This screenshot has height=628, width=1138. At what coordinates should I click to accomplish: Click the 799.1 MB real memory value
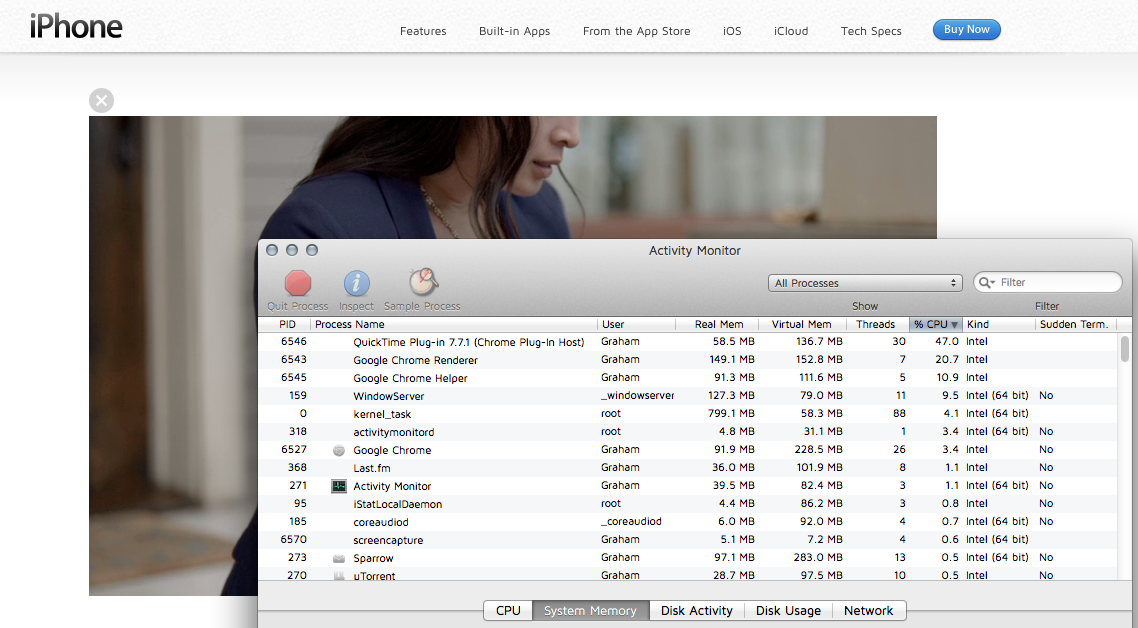tap(731, 413)
